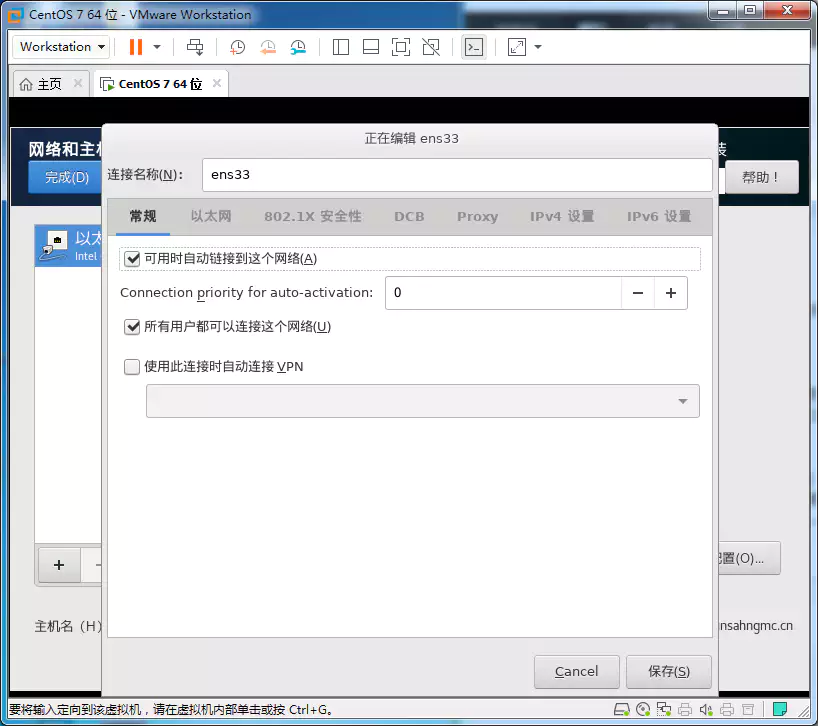This screenshot has width=818, height=726.
Task: Open the VPN selection dropdown
Action: tap(682, 400)
